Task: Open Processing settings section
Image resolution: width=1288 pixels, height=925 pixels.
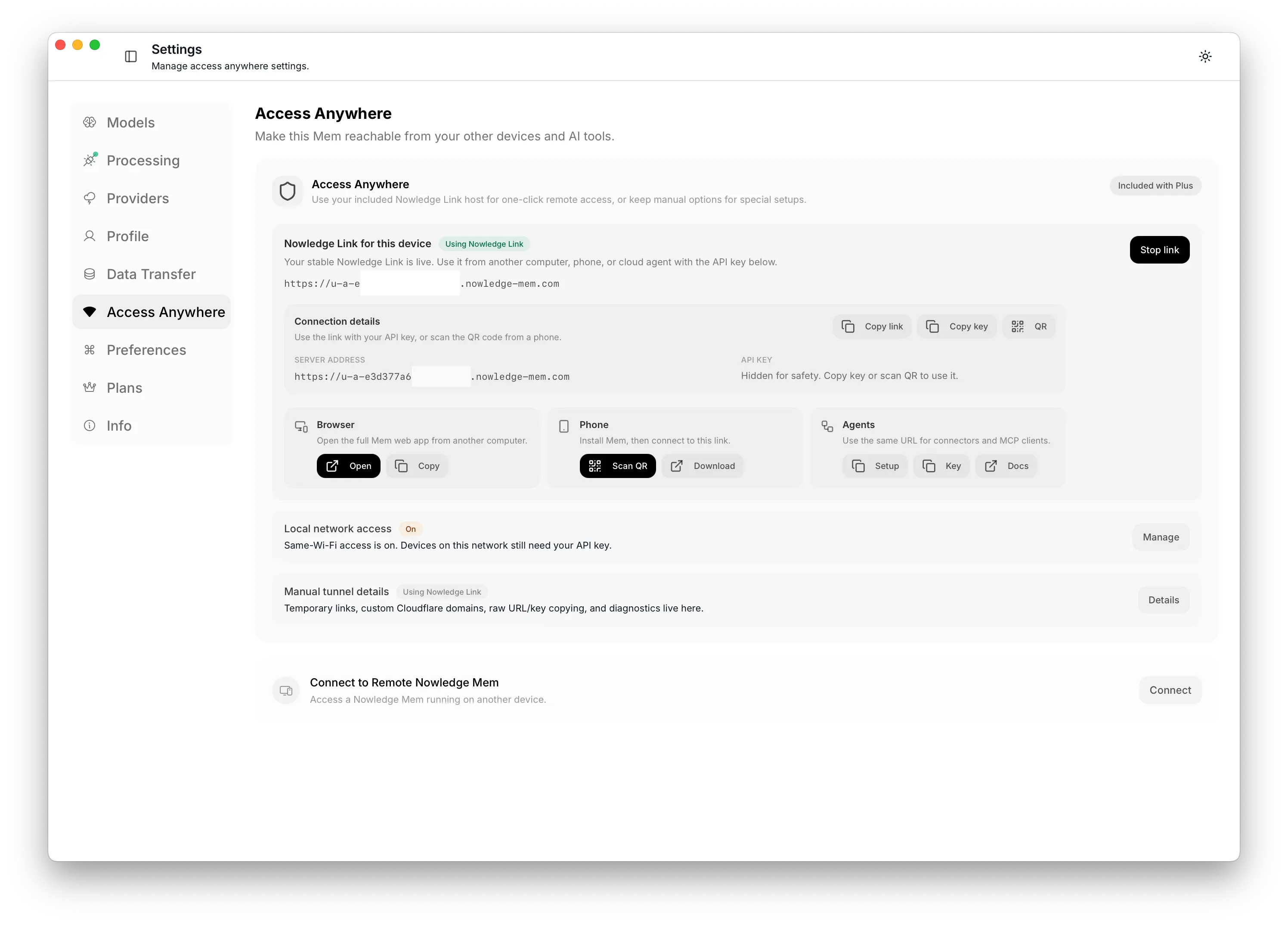Action: point(152,160)
